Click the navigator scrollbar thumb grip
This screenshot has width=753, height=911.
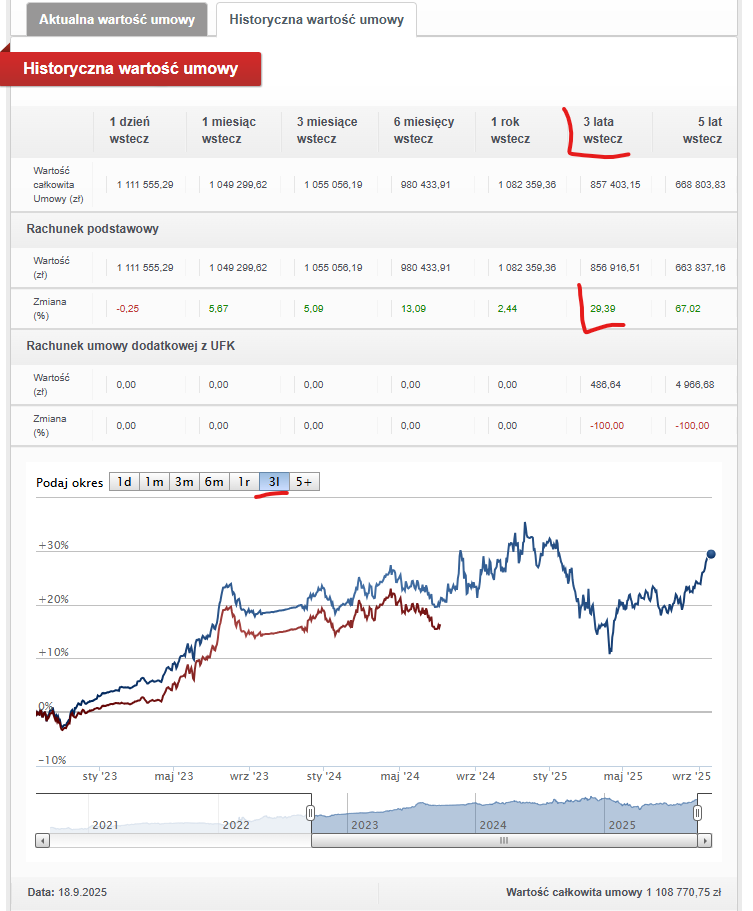coord(504,841)
